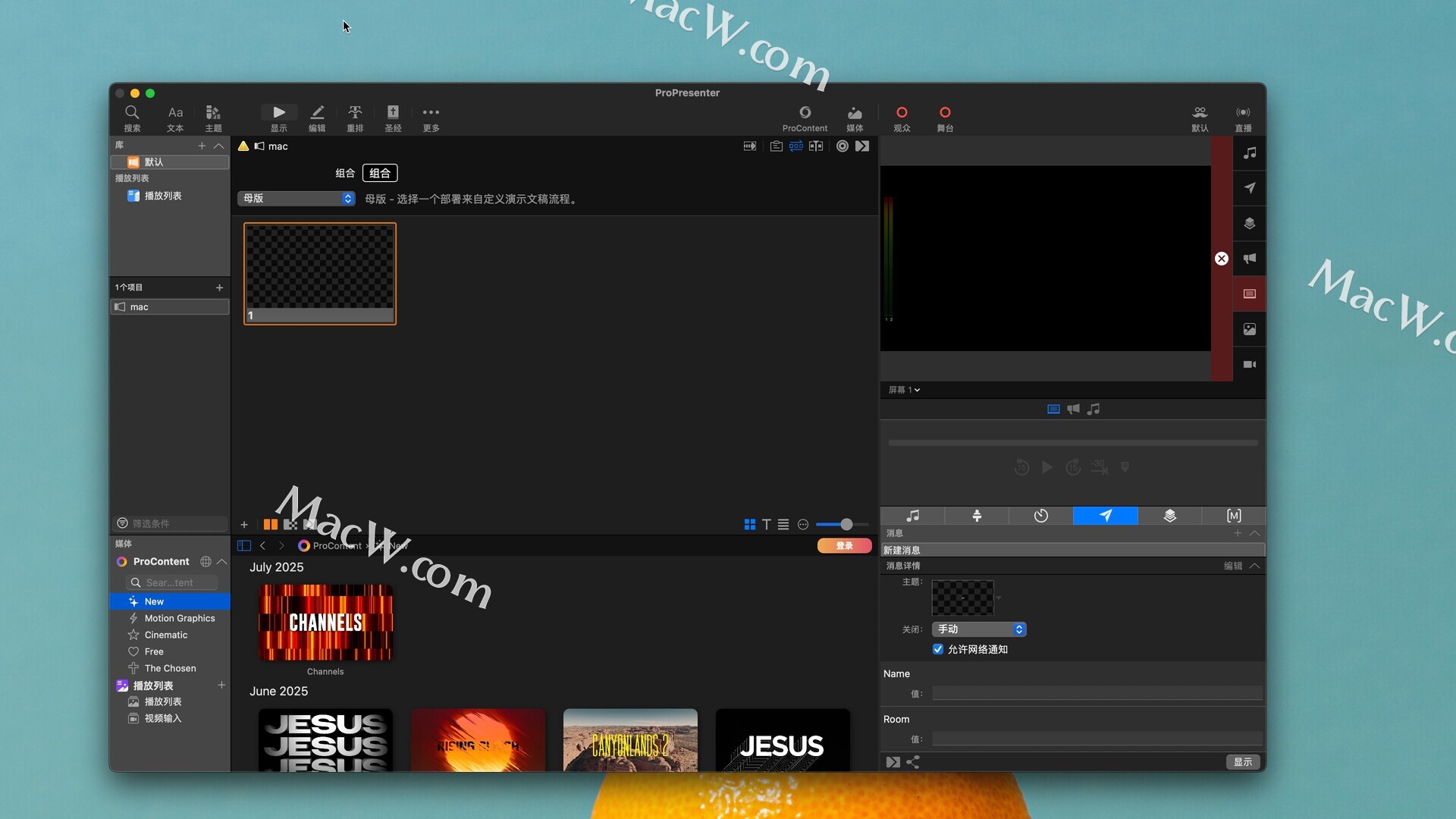Clear the messages layer with paper plane
This screenshot has width=1456, height=819.
pyautogui.click(x=1250, y=188)
